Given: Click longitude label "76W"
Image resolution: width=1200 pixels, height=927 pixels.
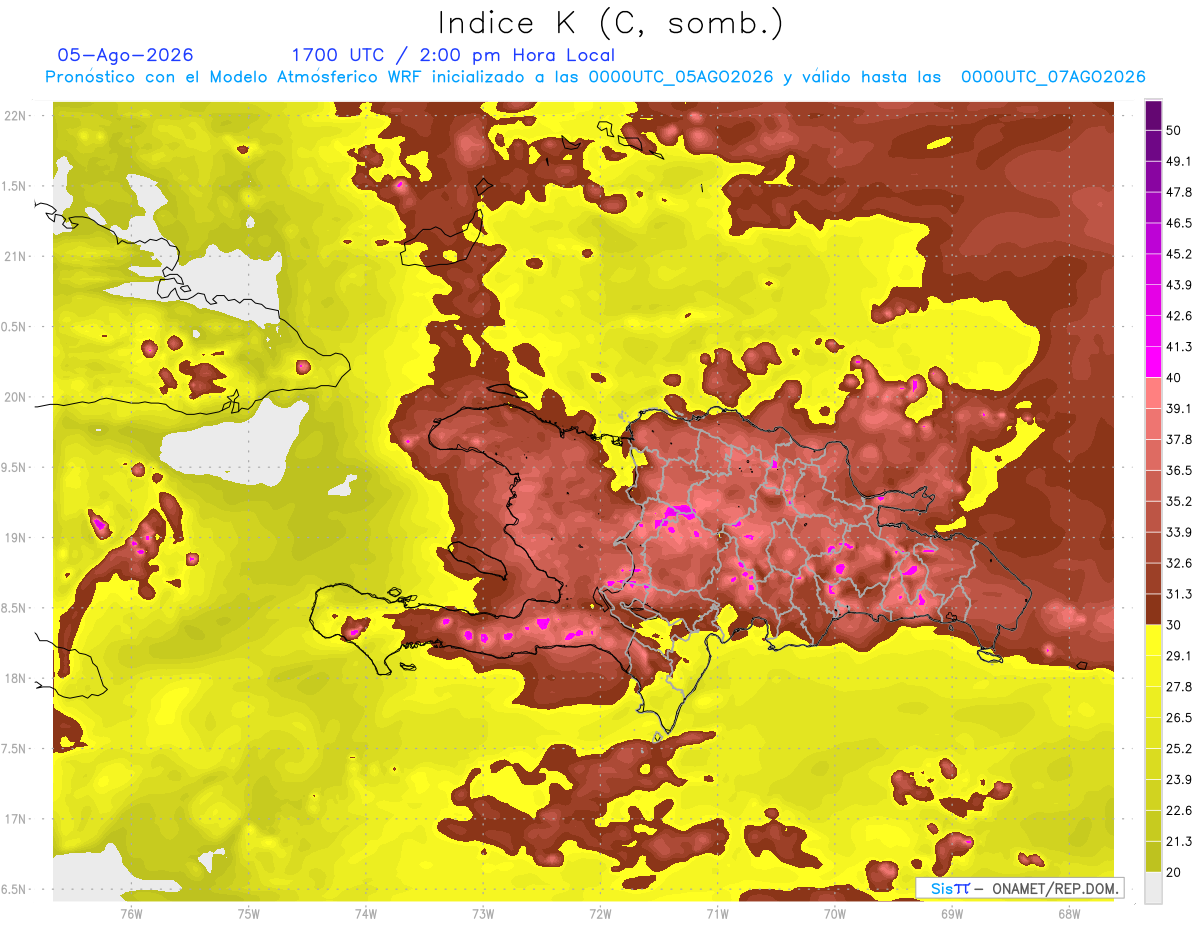Looking at the screenshot, I should [x=131, y=913].
